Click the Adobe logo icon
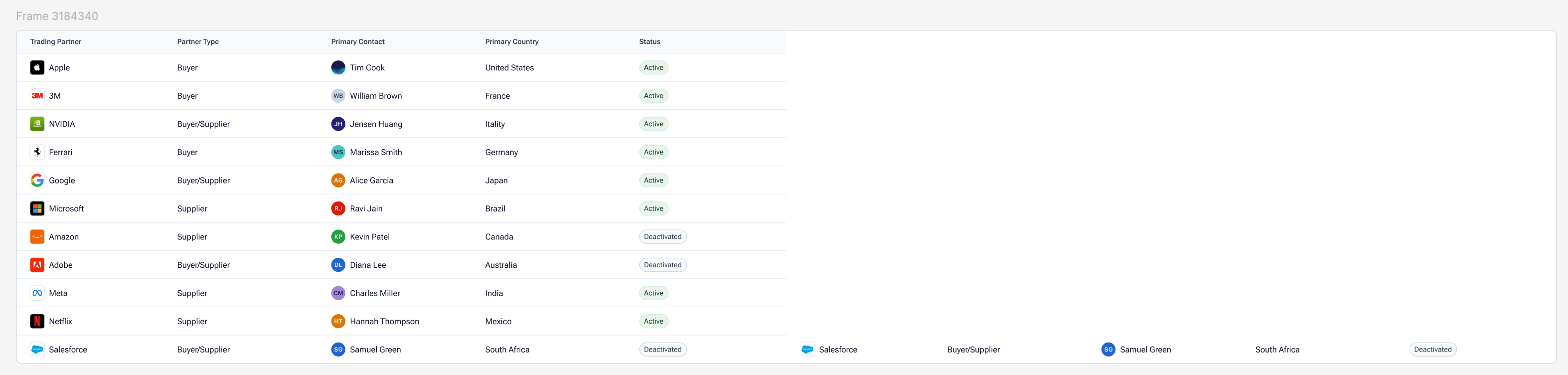 pos(37,265)
